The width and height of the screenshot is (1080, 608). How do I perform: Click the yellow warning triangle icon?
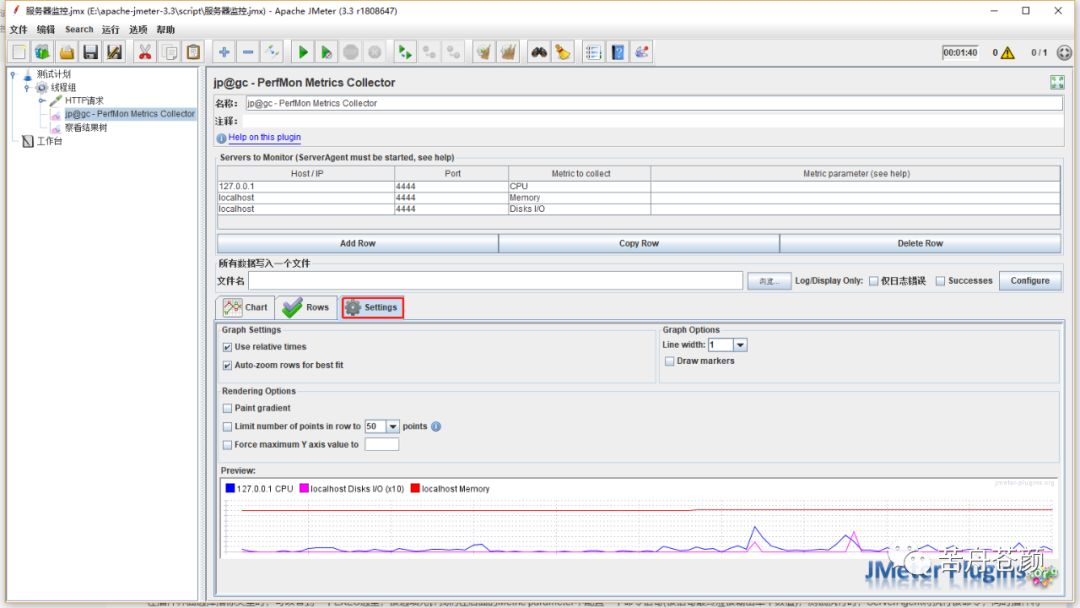1007,53
